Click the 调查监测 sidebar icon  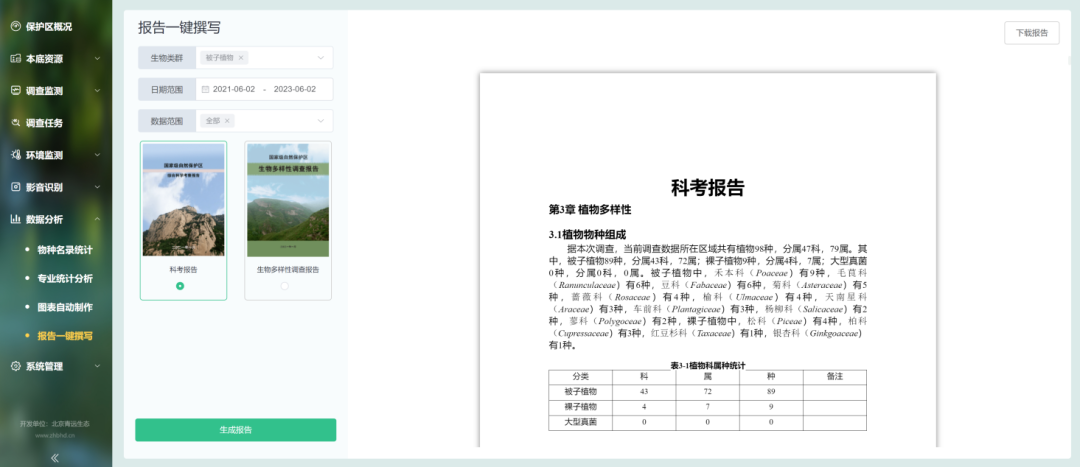16,90
